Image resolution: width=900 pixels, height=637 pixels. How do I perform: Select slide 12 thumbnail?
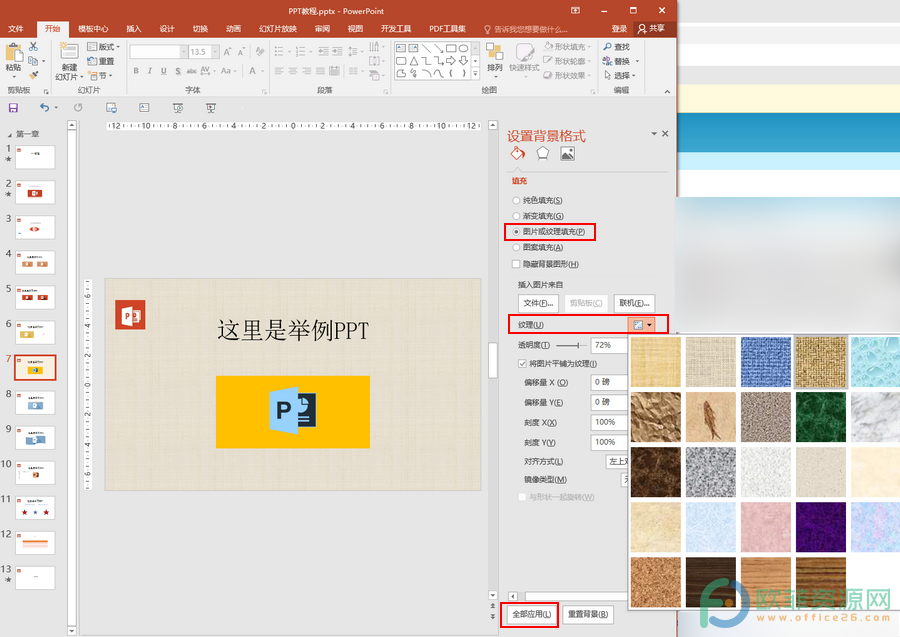pos(35,543)
